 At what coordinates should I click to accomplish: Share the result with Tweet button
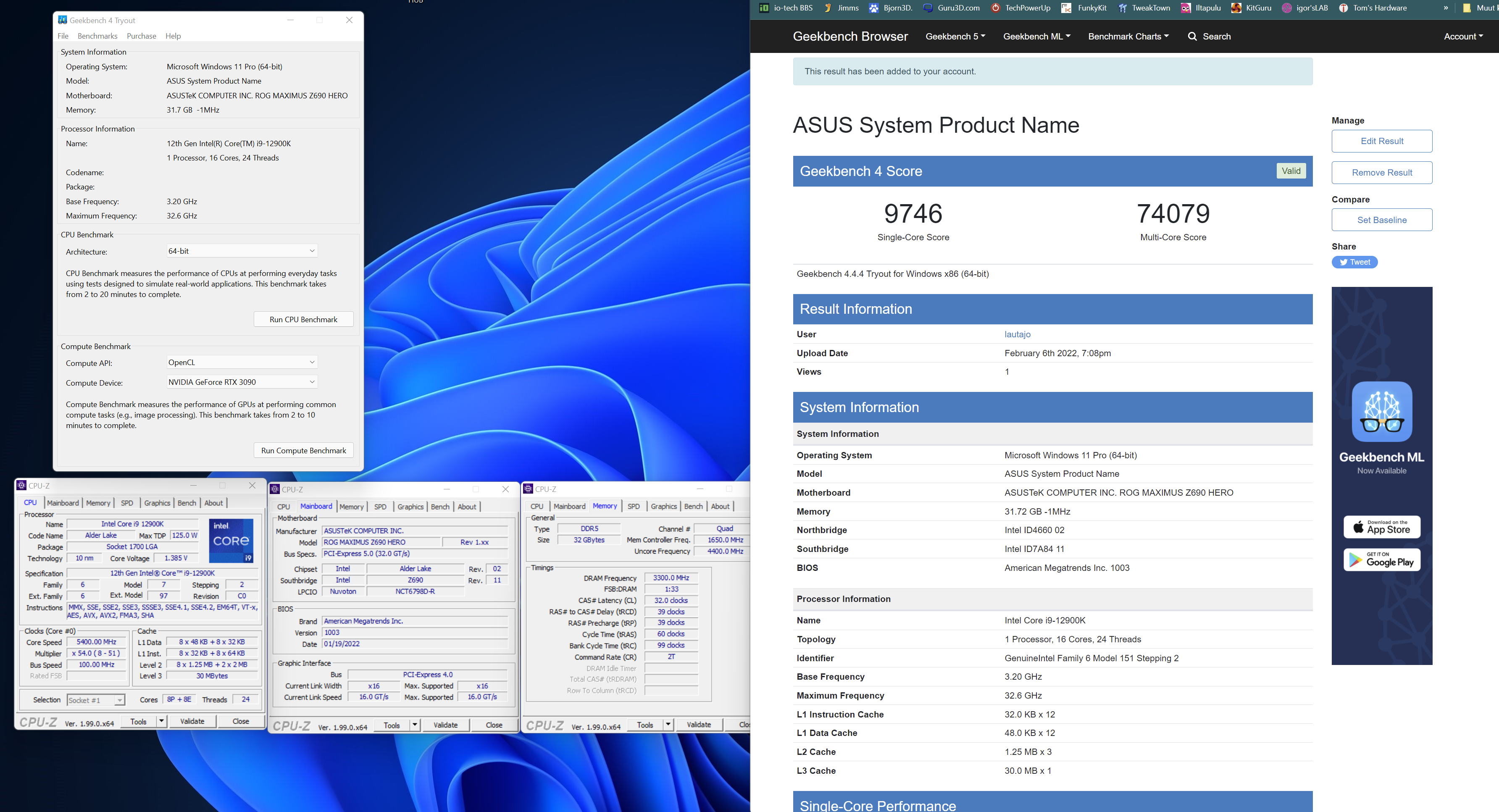coord(1354,262)
